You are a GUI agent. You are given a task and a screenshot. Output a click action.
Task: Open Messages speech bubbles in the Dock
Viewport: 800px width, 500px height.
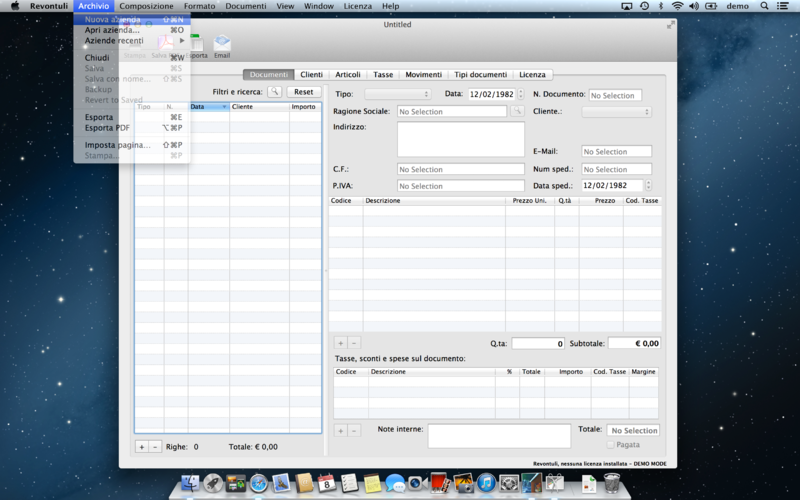tap(395, 483)
